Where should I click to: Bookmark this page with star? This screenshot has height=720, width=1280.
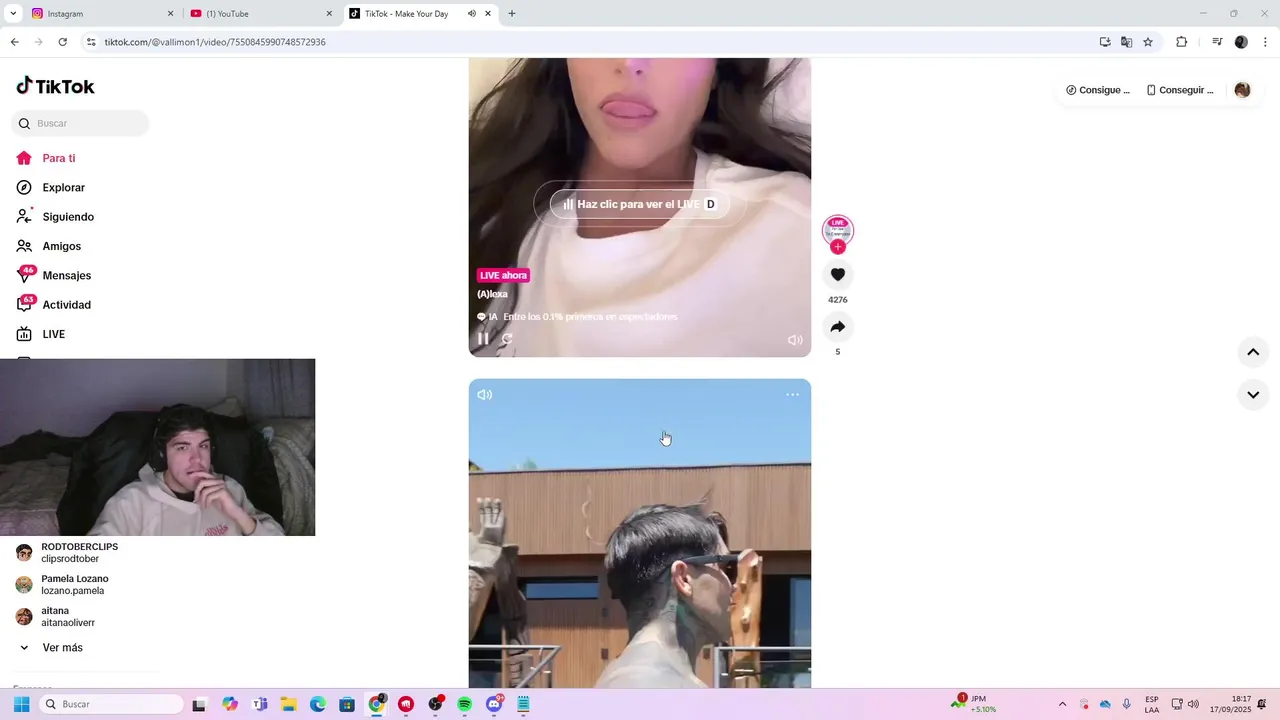point(1148,42)
